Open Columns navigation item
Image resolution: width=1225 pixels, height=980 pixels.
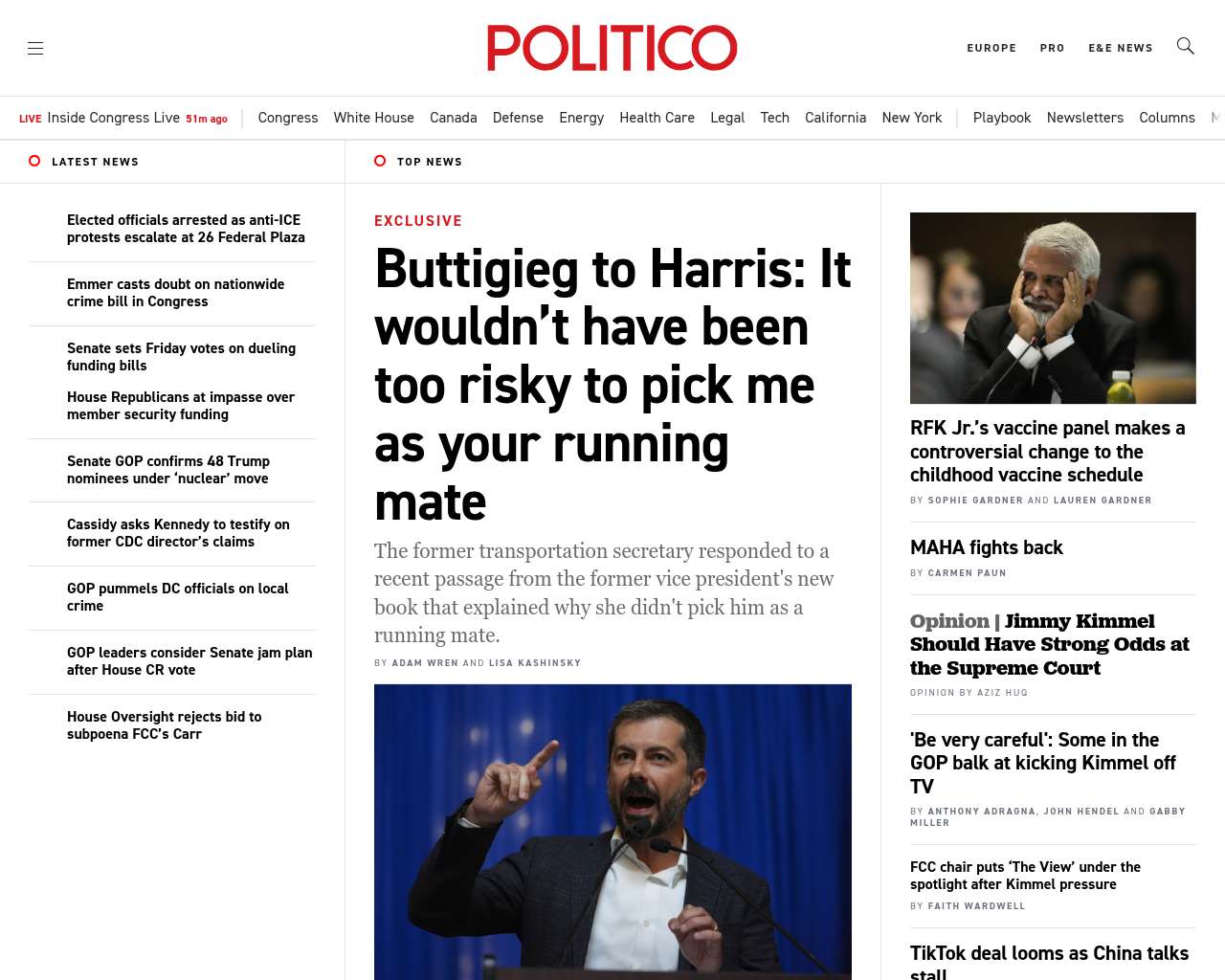[x=1167, y=118]
